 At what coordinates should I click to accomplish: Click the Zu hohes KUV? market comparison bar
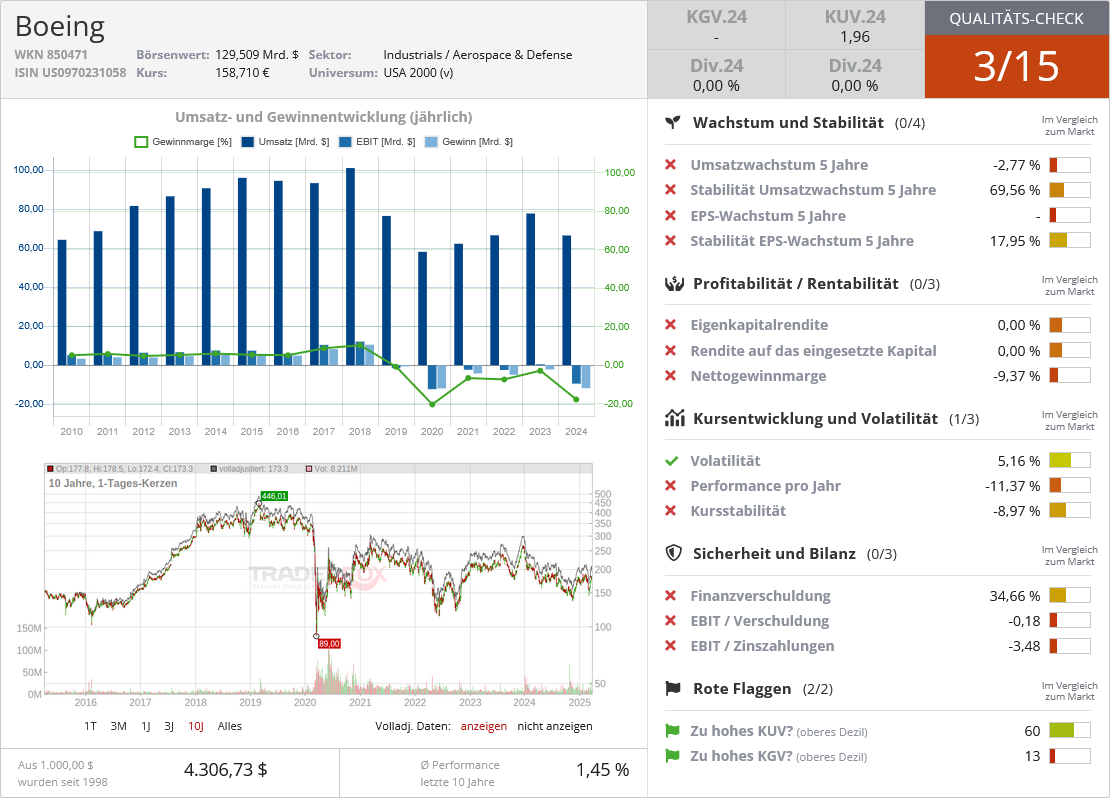(x=1070, y=731)
